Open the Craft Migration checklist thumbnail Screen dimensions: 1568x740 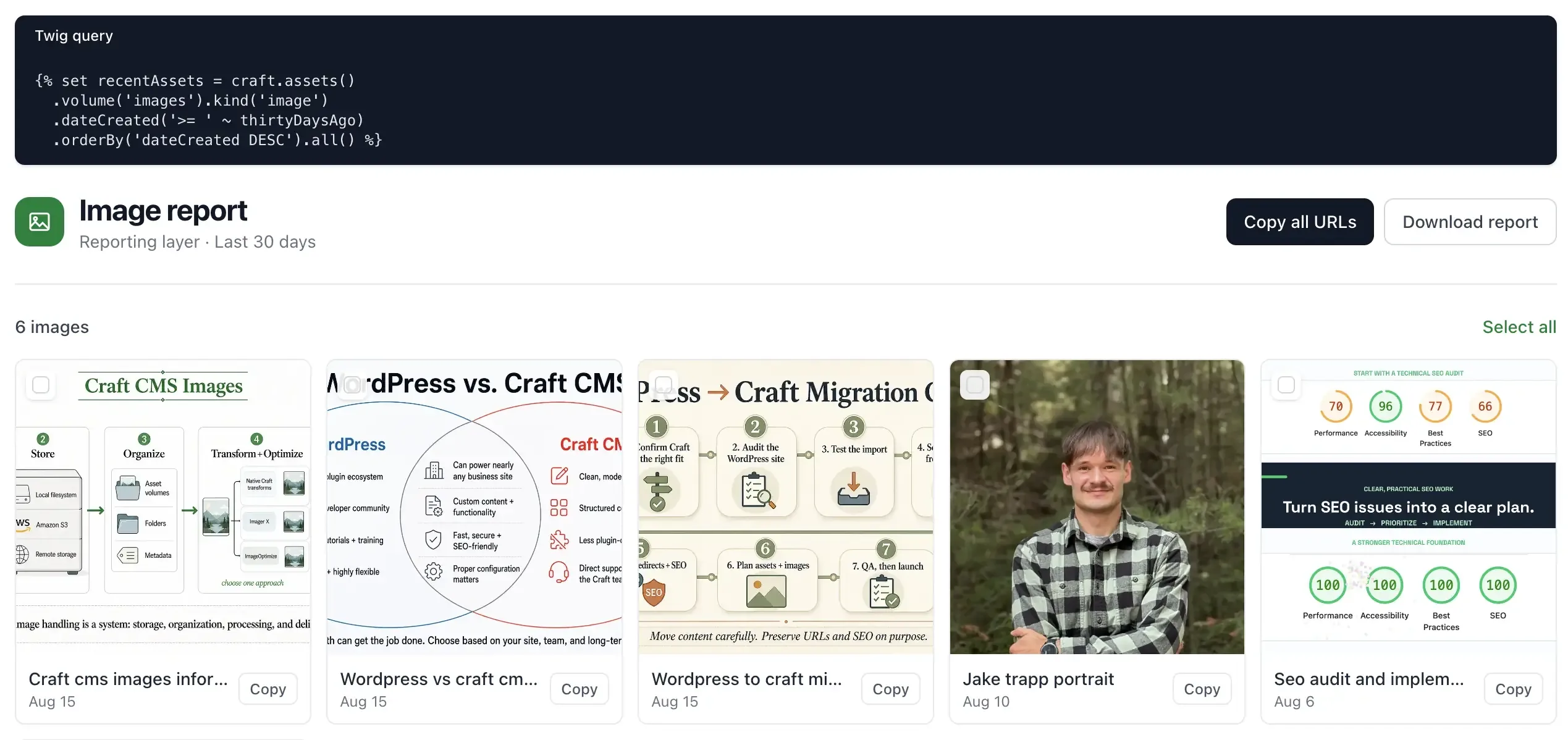click(786, 507)
